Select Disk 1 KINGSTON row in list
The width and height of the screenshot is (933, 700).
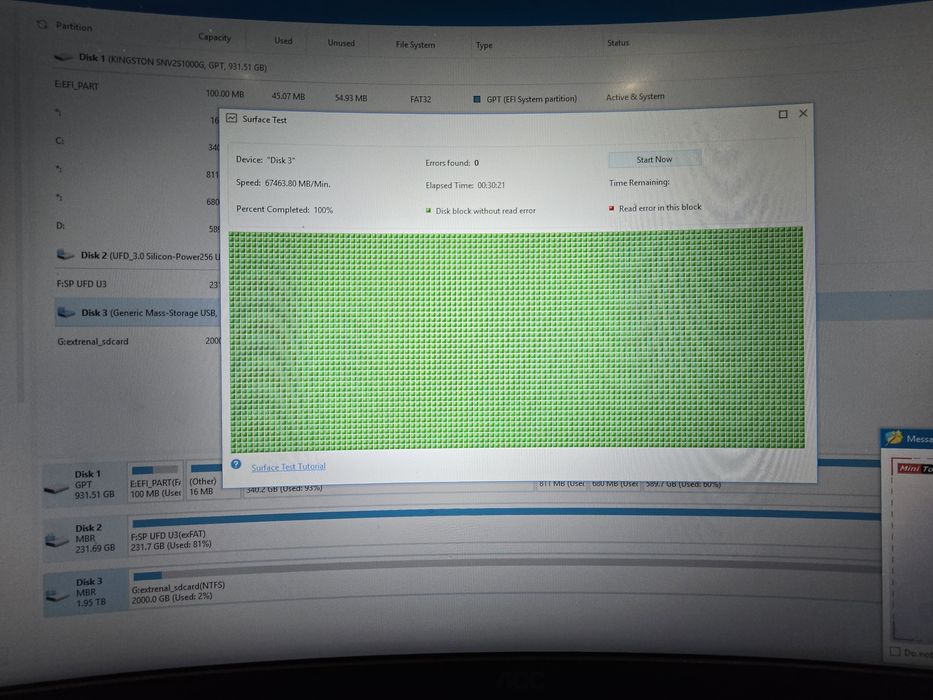172,62
